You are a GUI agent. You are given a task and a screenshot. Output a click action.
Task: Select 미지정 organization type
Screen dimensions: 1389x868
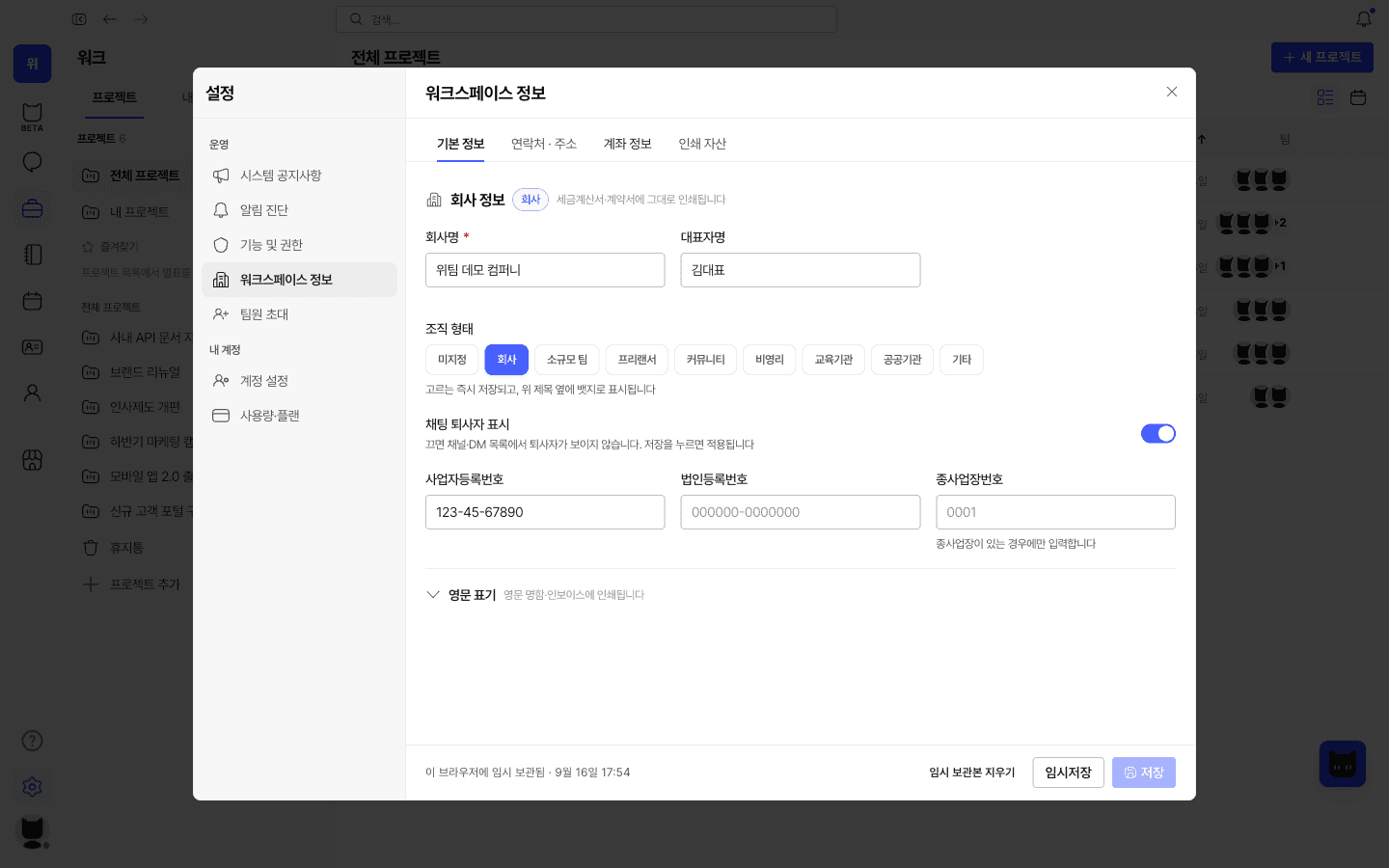tap(452, 360)
